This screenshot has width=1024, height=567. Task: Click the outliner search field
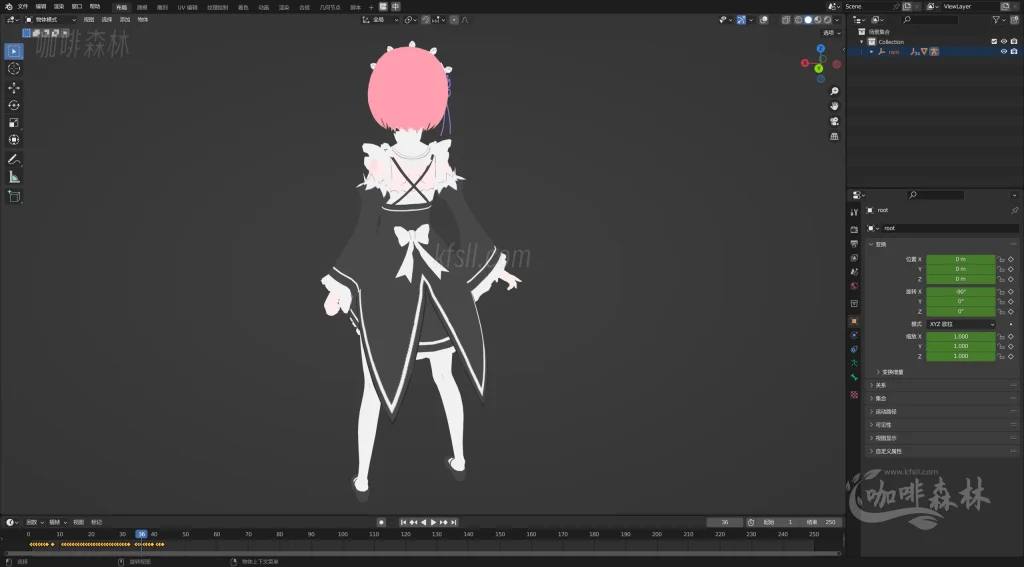pos(930,20)
